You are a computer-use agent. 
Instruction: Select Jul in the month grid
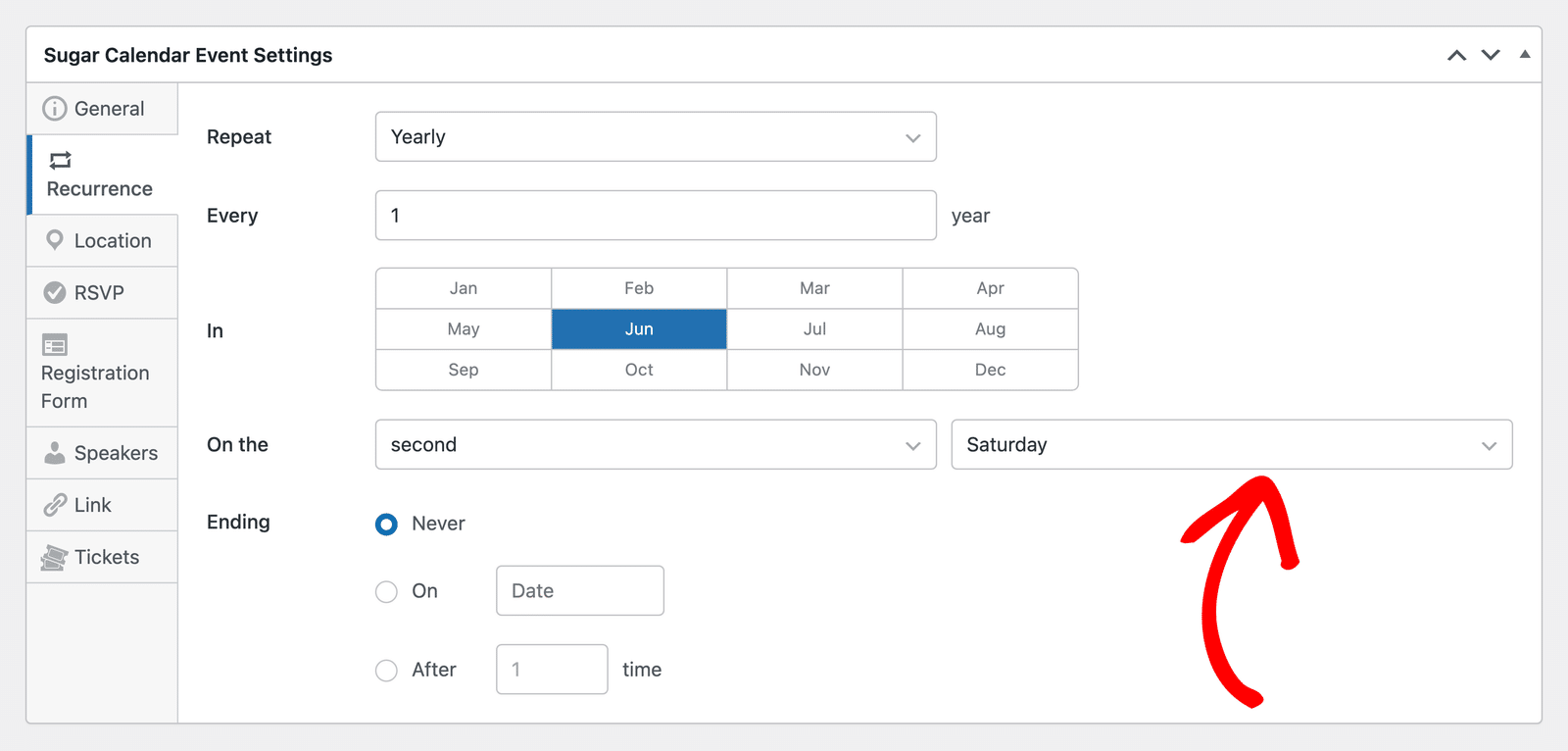coord(814,329)
